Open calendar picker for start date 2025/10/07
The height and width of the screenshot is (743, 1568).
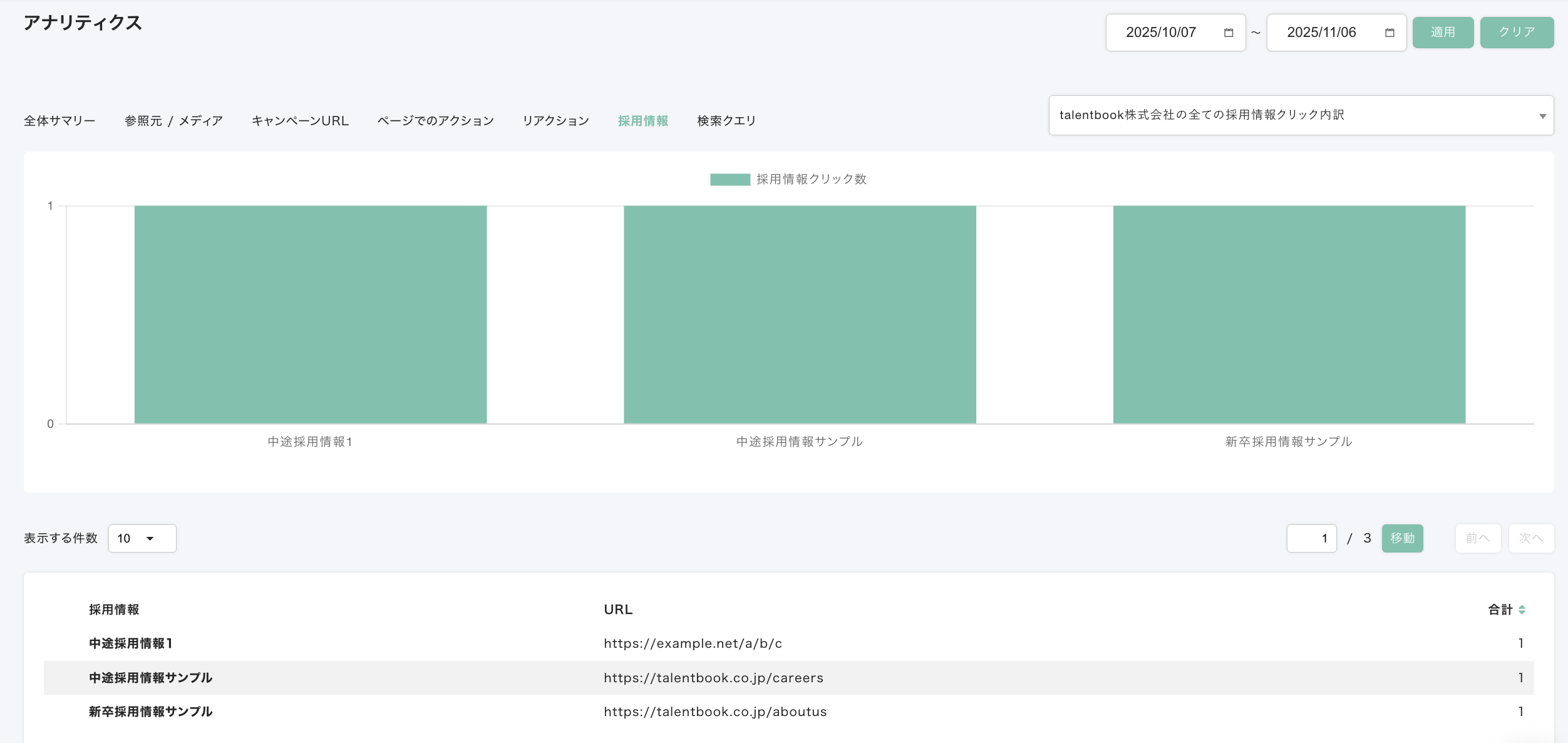[1228, 33]
